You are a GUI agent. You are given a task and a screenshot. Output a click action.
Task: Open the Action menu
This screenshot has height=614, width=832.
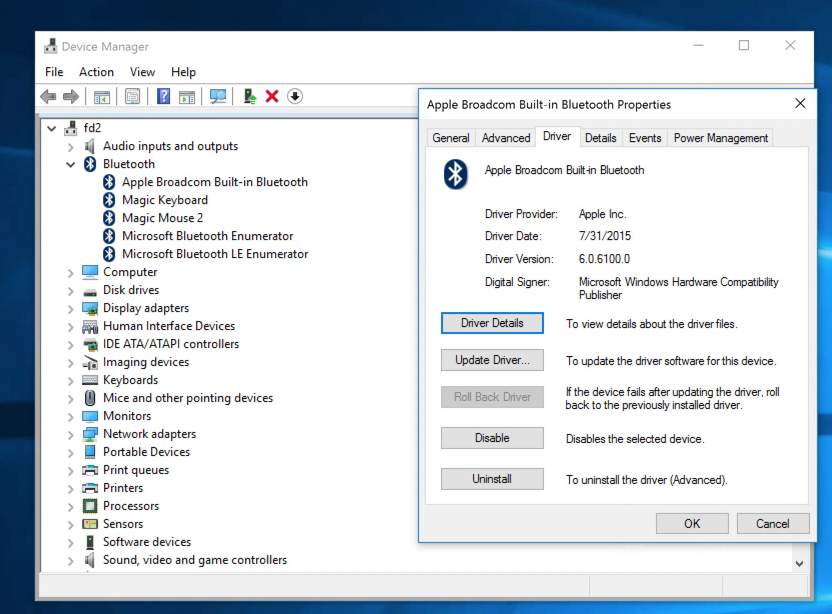pos(97,72)
